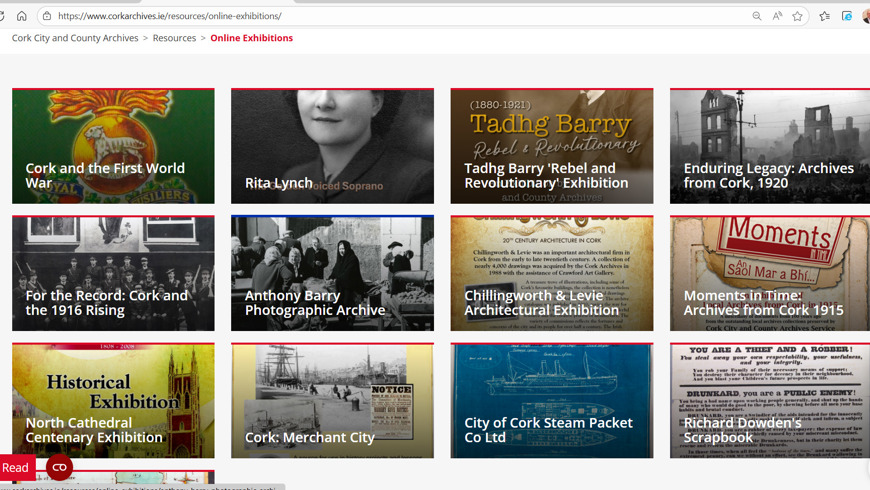The width and height of the screenshot is (870, 490).
Task: Click the Cork City and County Archives breadcrumb
Action: (75, 38)
